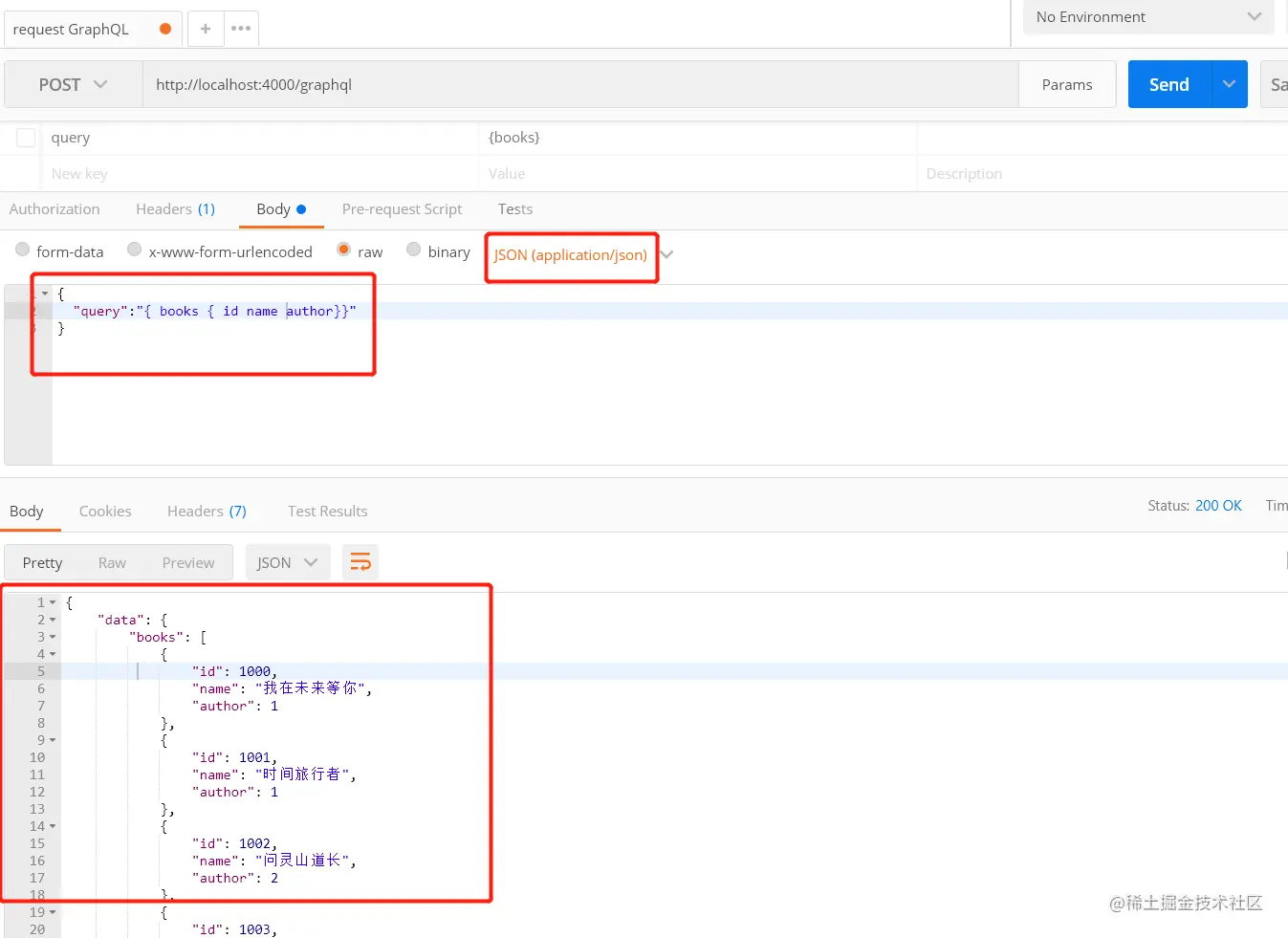Open the POST method dropdown
Viewport: 1288px width, 938px height.
pyautogui.click(x=74, y=84)
